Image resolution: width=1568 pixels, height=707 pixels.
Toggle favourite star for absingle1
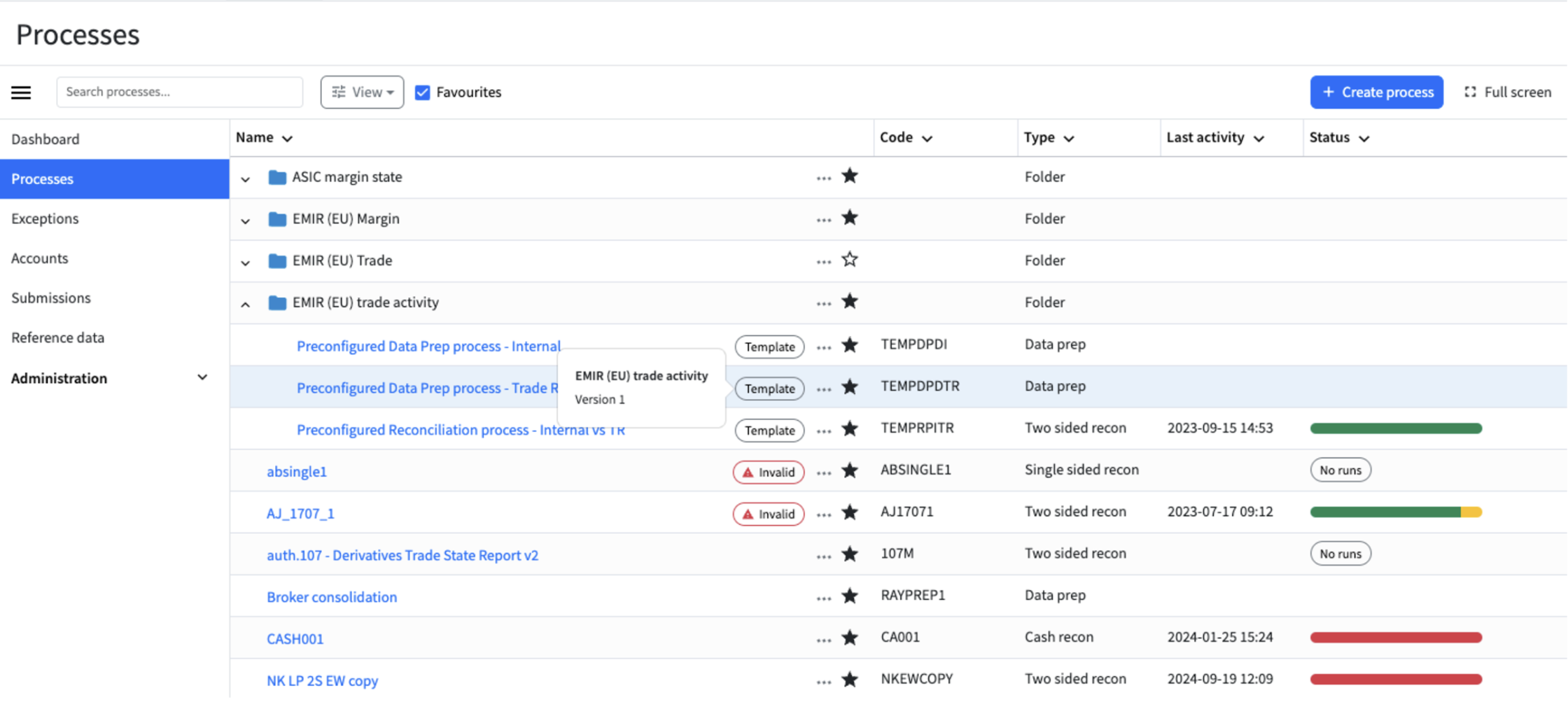pyautogui.click(x=850, y=470)
